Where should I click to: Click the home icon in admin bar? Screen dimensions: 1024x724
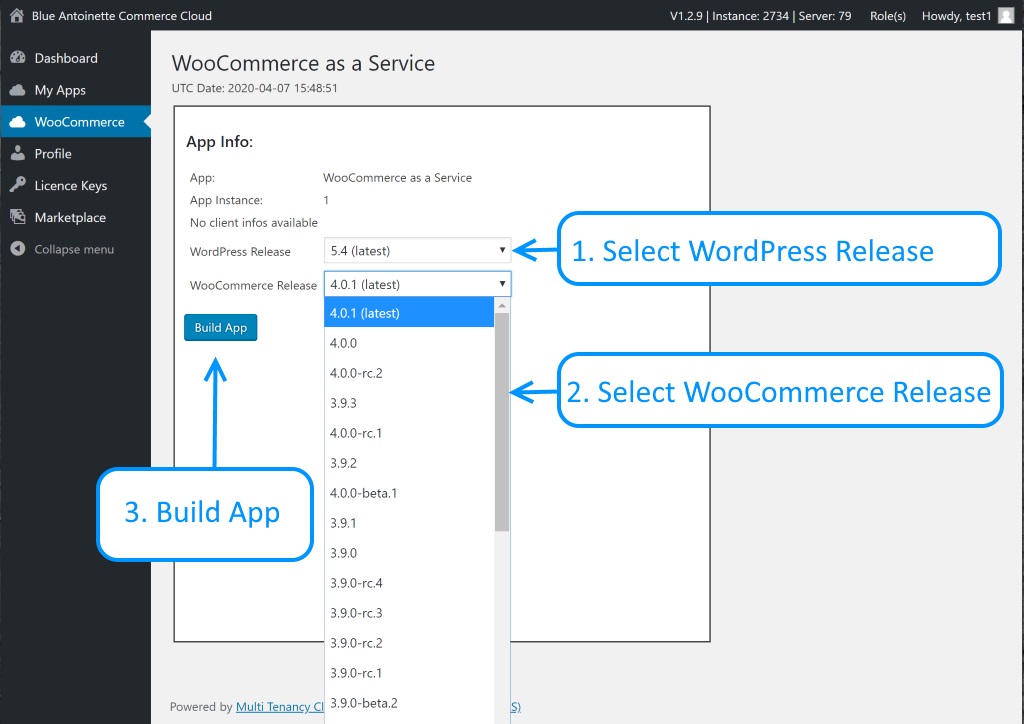coord(17,16)
